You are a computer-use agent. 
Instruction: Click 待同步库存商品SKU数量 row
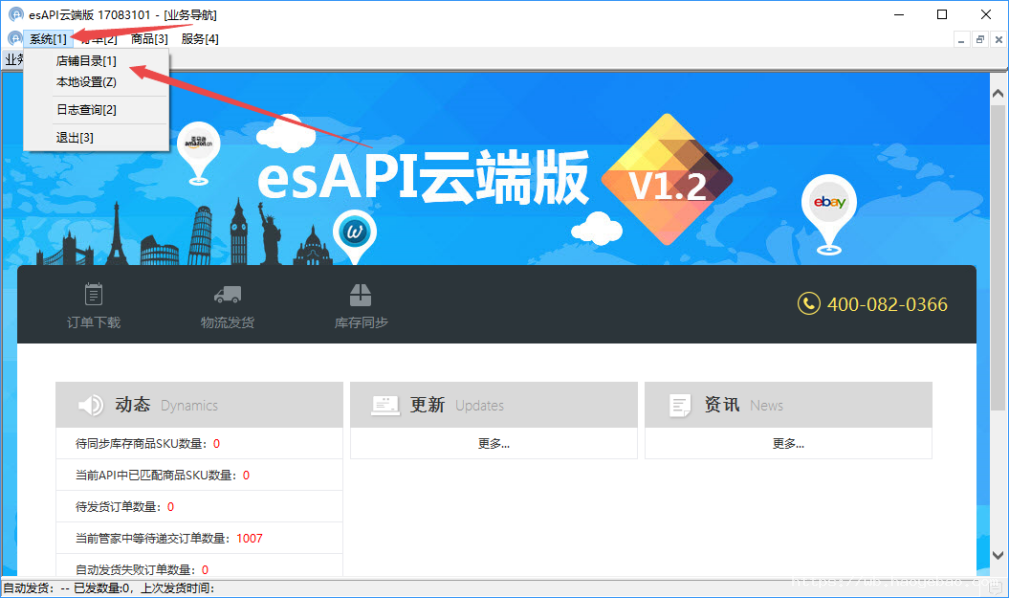point(199,444)
